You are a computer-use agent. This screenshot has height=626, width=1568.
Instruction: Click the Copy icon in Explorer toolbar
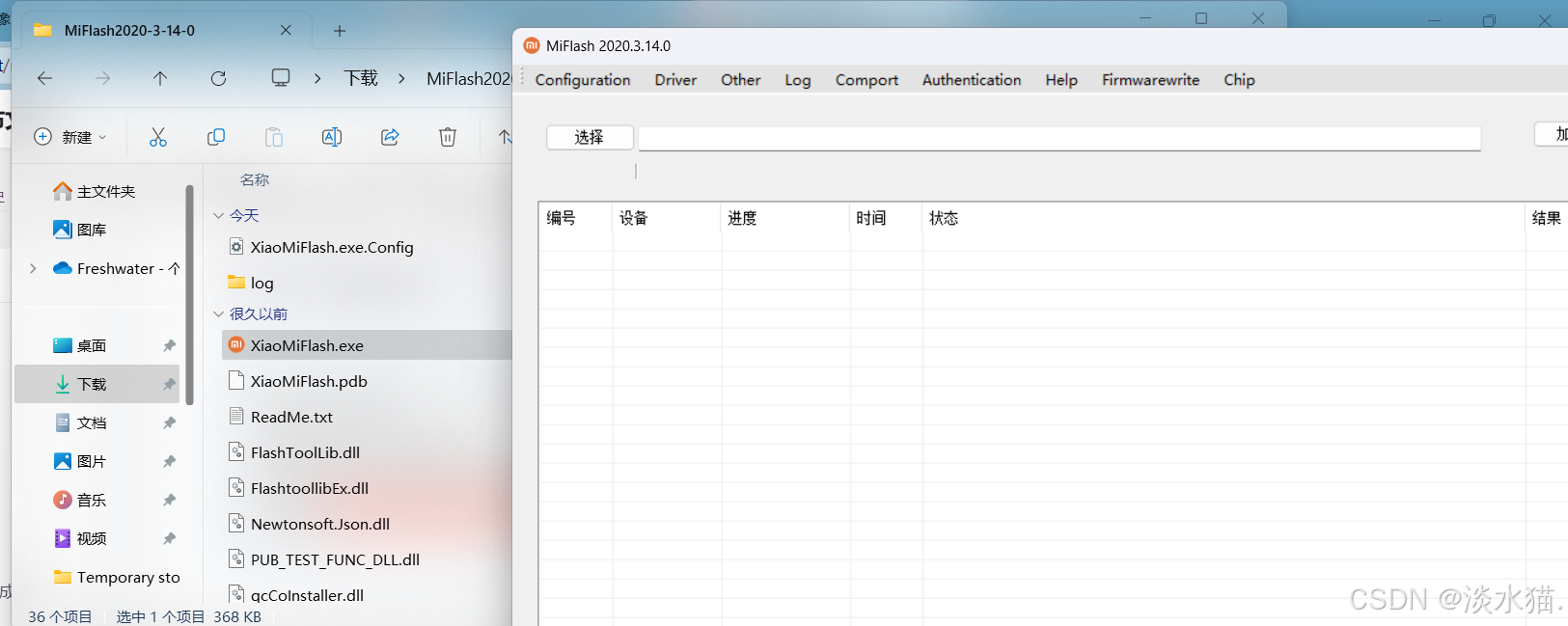tap(216, 137)
